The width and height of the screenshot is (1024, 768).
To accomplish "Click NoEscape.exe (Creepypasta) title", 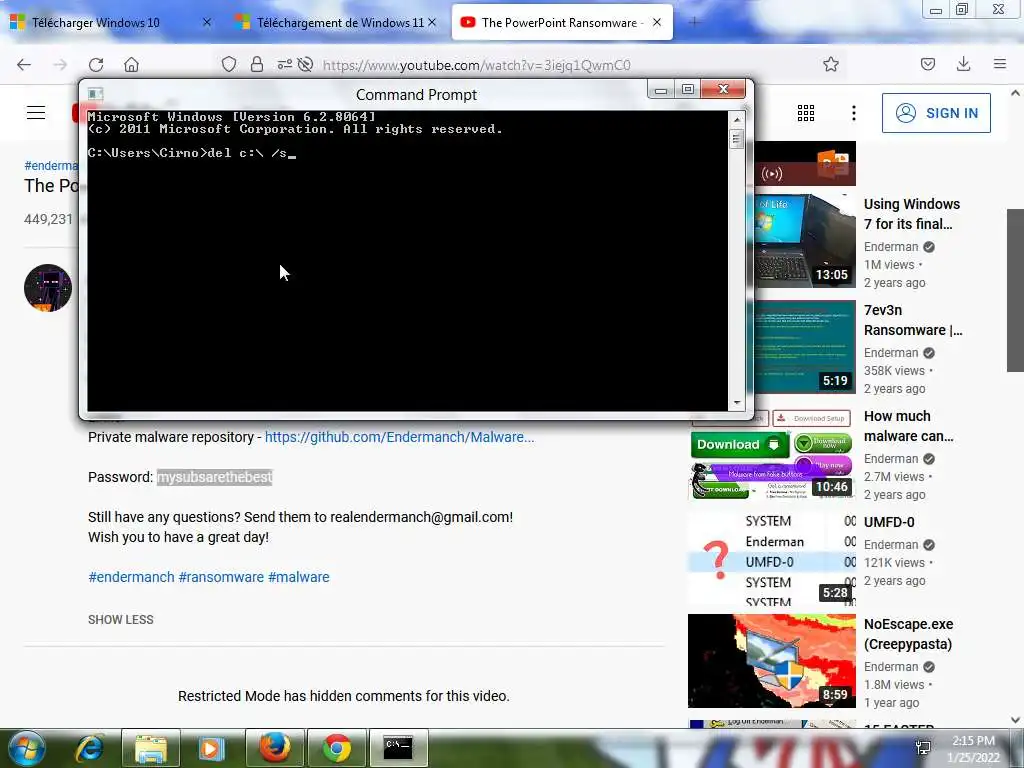I will tap(908, 634).
